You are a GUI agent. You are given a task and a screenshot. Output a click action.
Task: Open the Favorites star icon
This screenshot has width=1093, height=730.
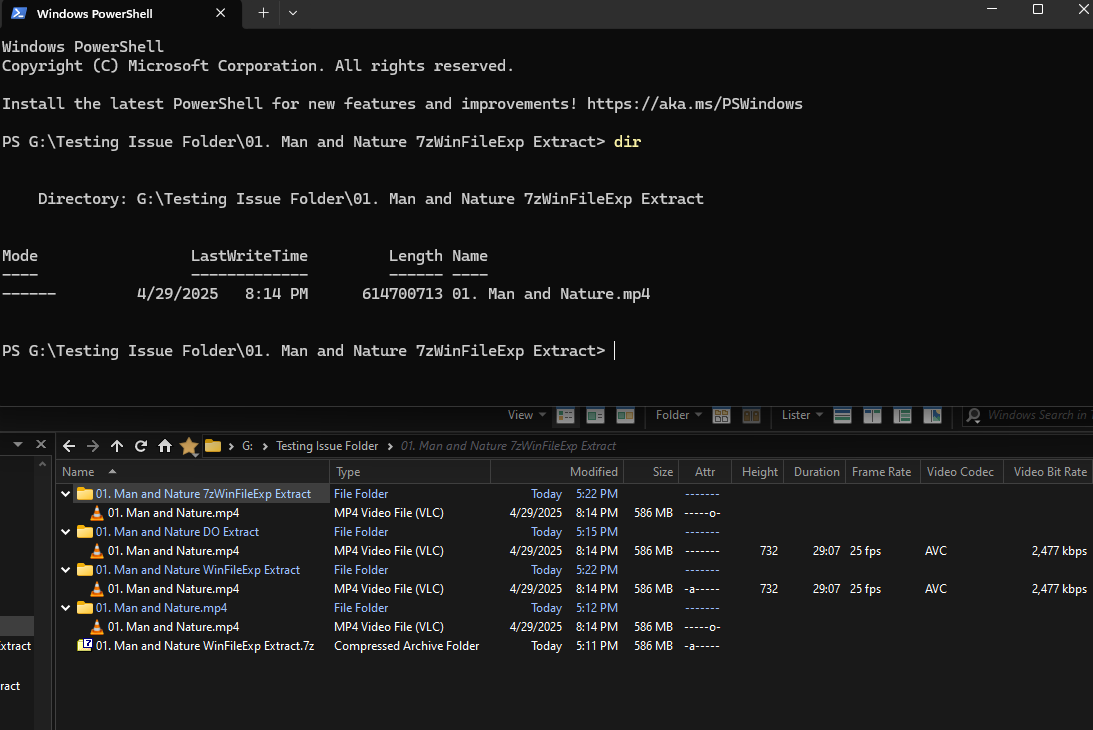[x=189, y=446]
